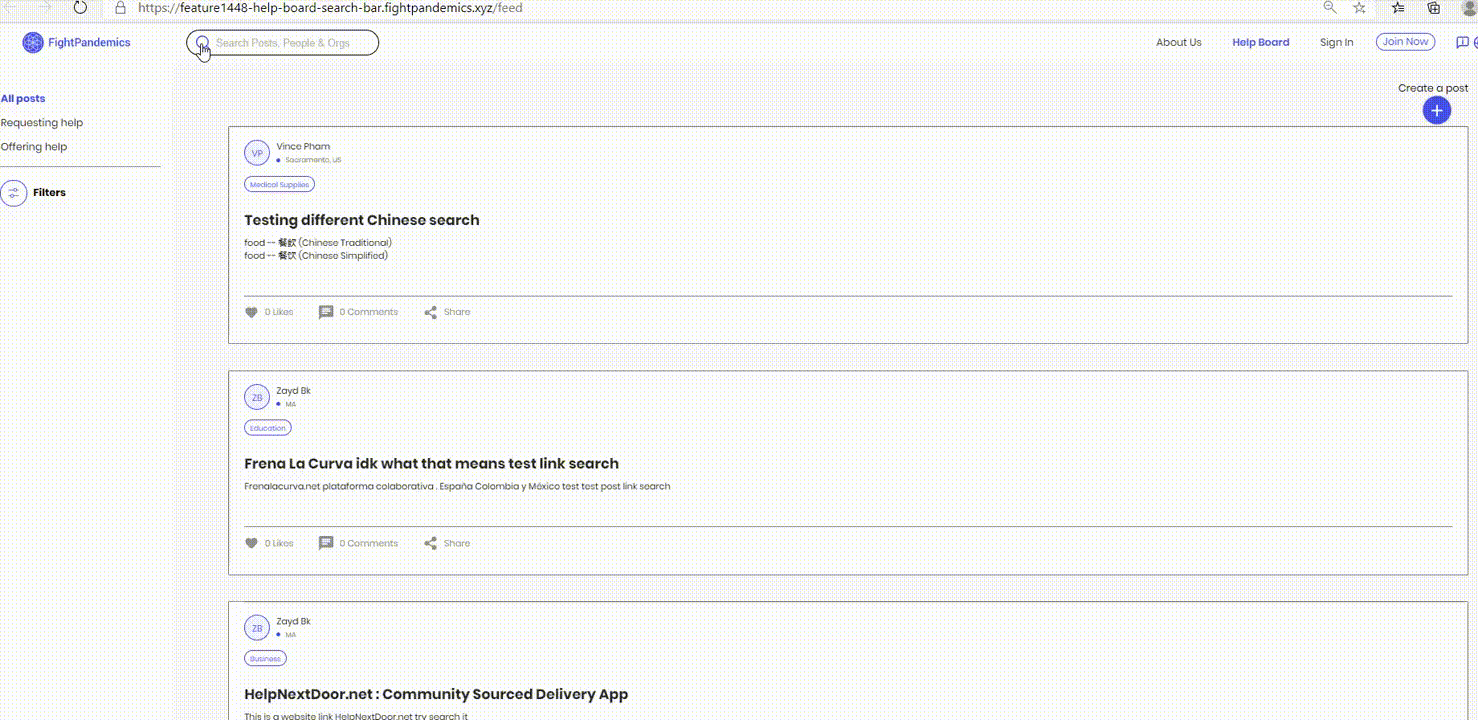Open comments icon on Chinese search post
The height and width of the screenshot is (720, 1478).
(x=326, y=312)
